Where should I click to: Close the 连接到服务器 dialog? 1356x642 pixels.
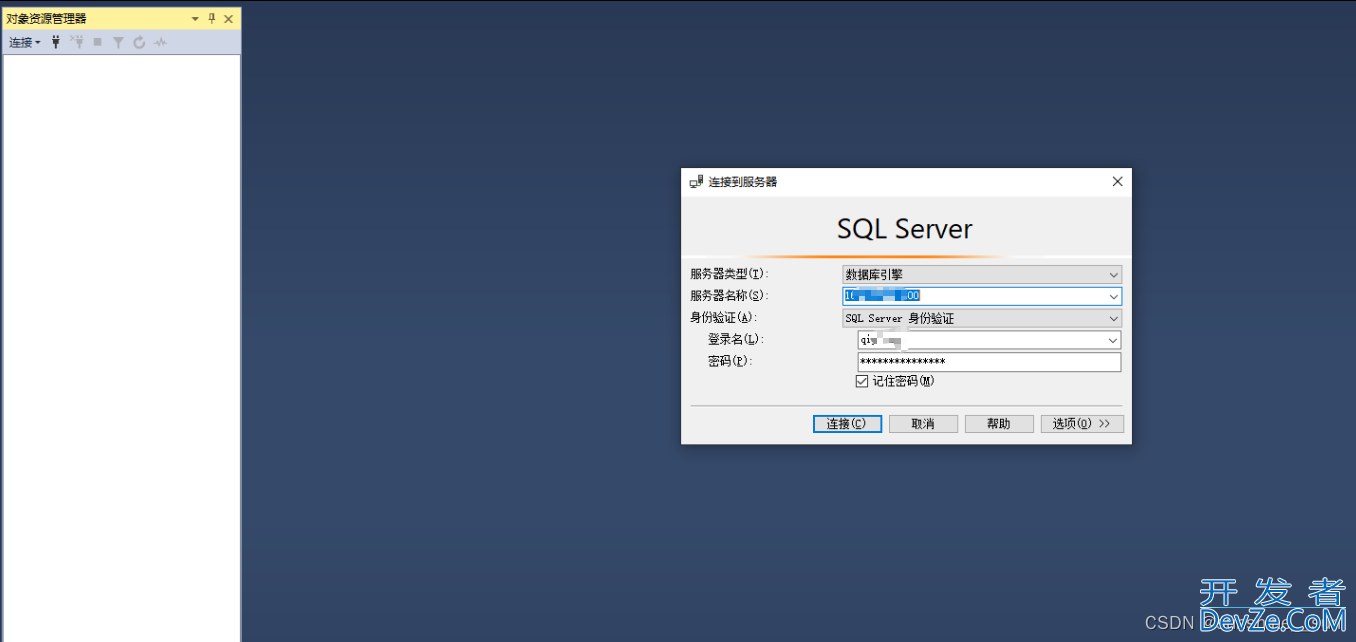click(1117, 182)
